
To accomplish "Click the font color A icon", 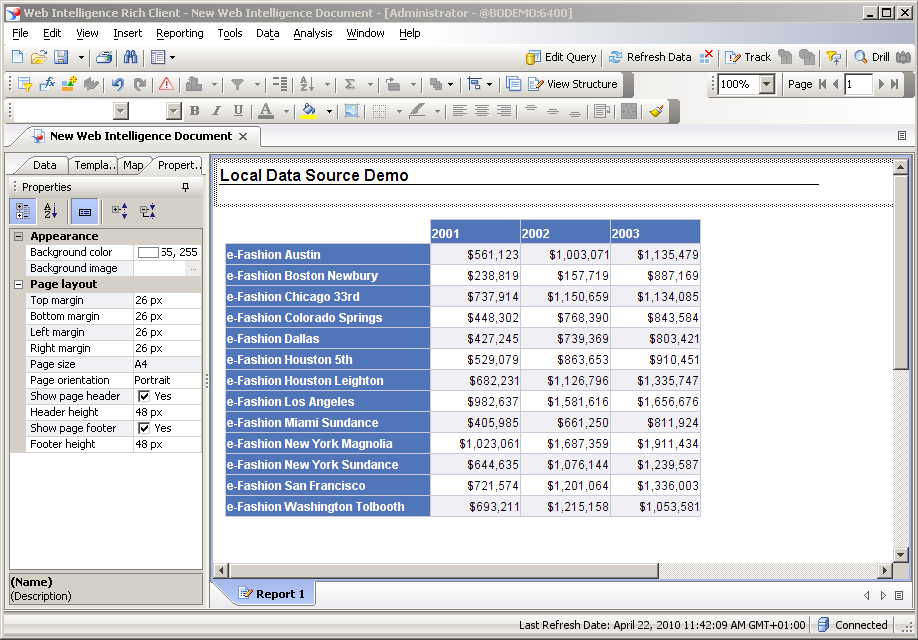I will click(266, 111).
